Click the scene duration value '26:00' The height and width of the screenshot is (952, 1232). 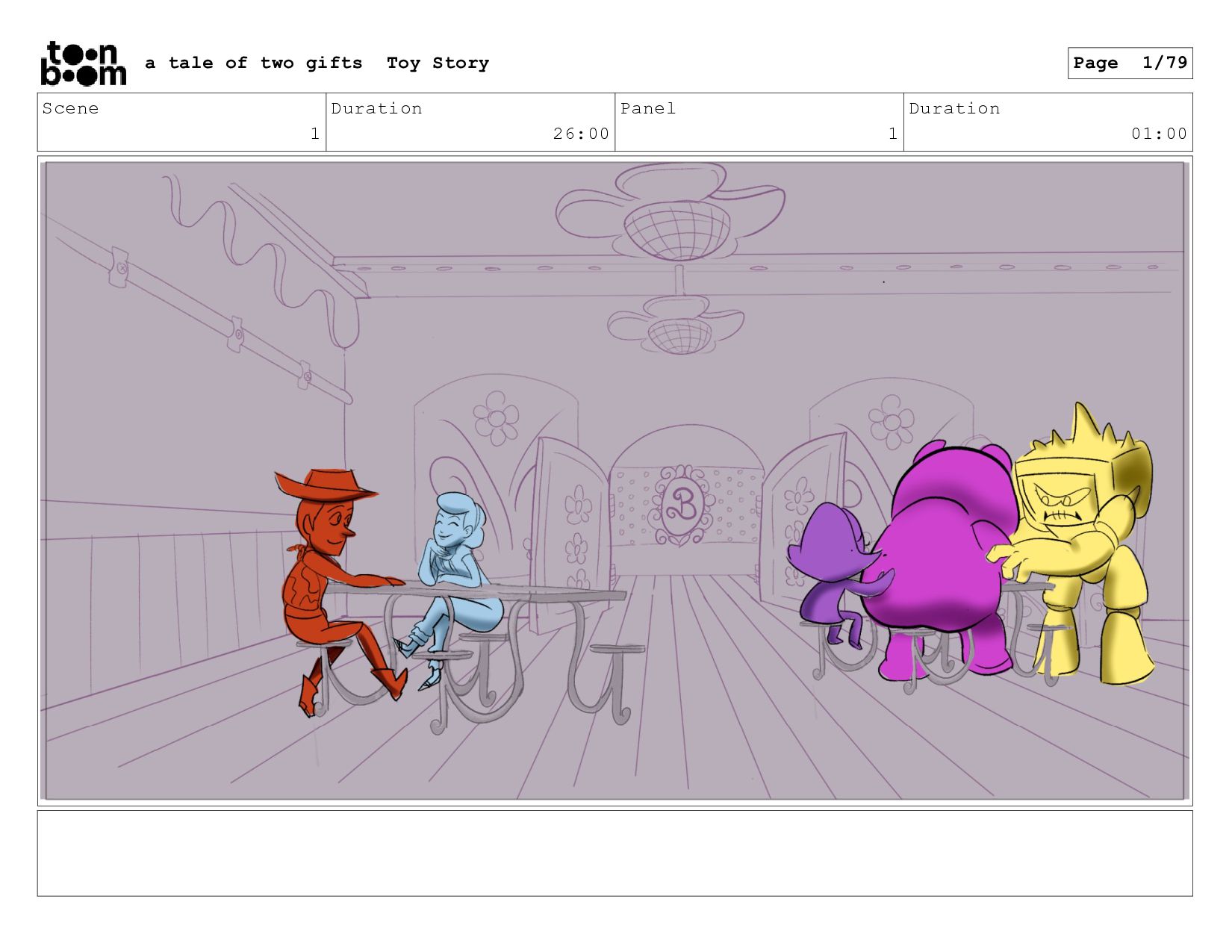(581, 134)
